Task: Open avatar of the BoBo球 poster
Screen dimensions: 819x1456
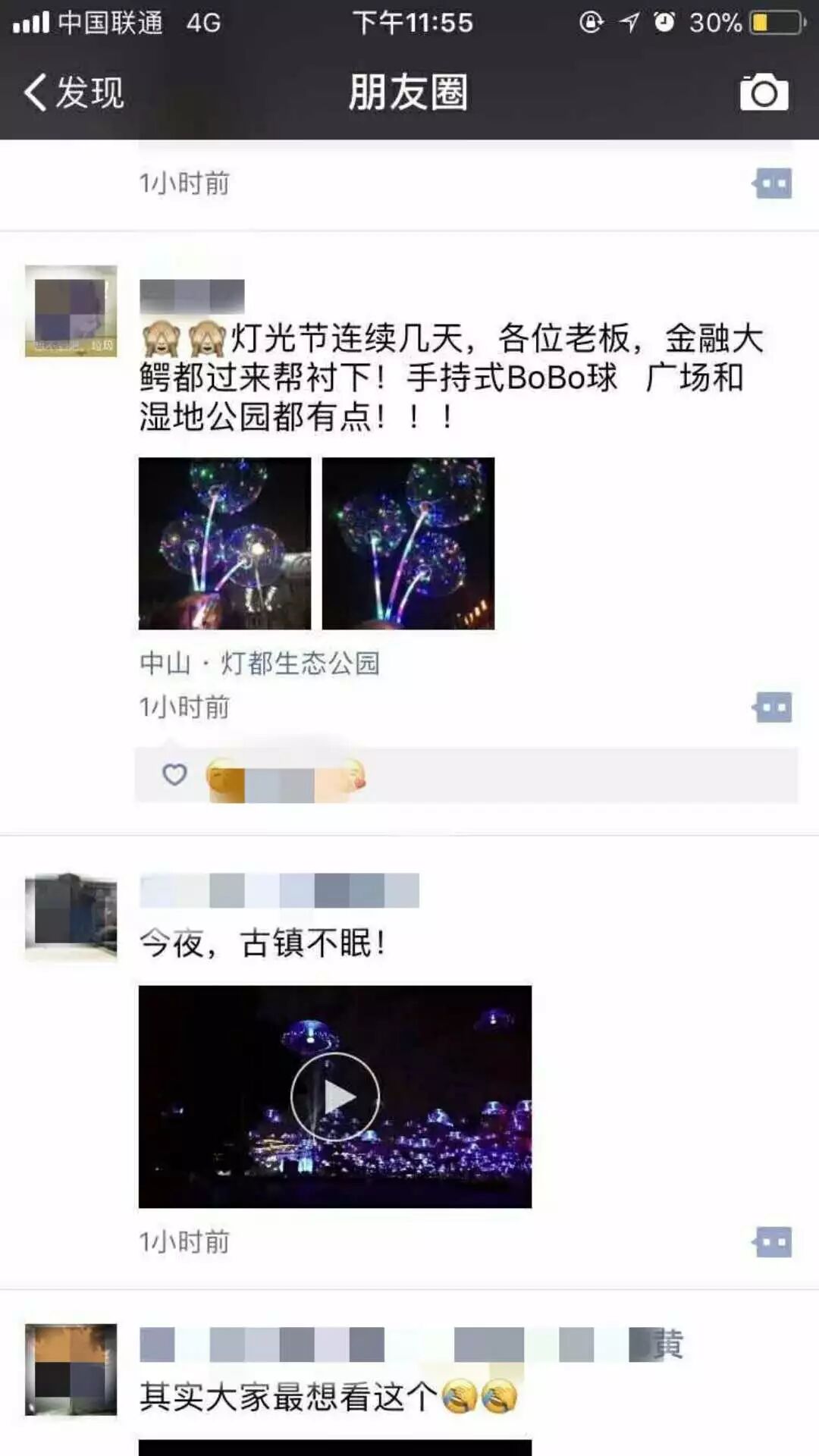Action: (71, 311)
